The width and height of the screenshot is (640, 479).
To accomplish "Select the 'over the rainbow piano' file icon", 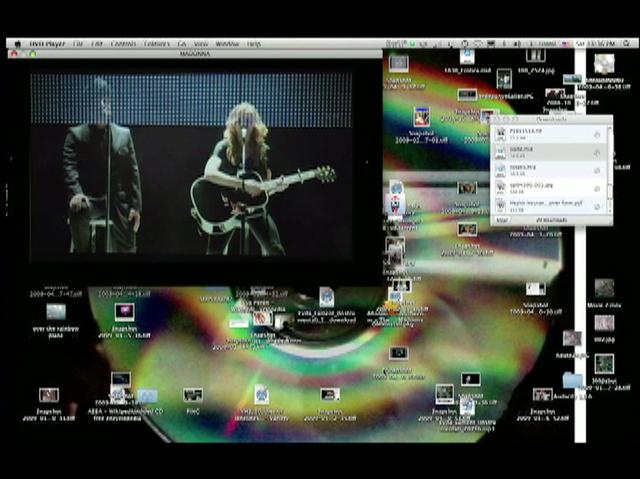I will pyautogui.click(x=56, y=312).
